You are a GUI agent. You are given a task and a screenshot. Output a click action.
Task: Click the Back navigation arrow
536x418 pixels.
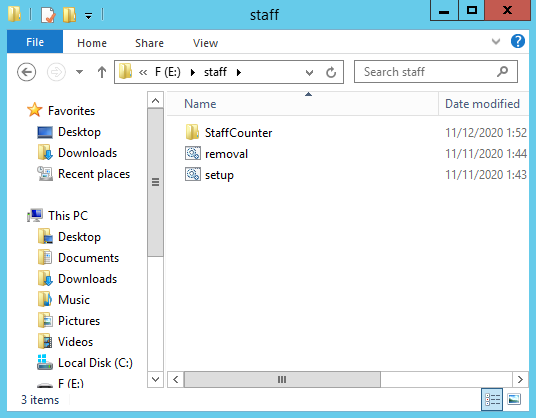pyautogui.click(x=27, y=72)
